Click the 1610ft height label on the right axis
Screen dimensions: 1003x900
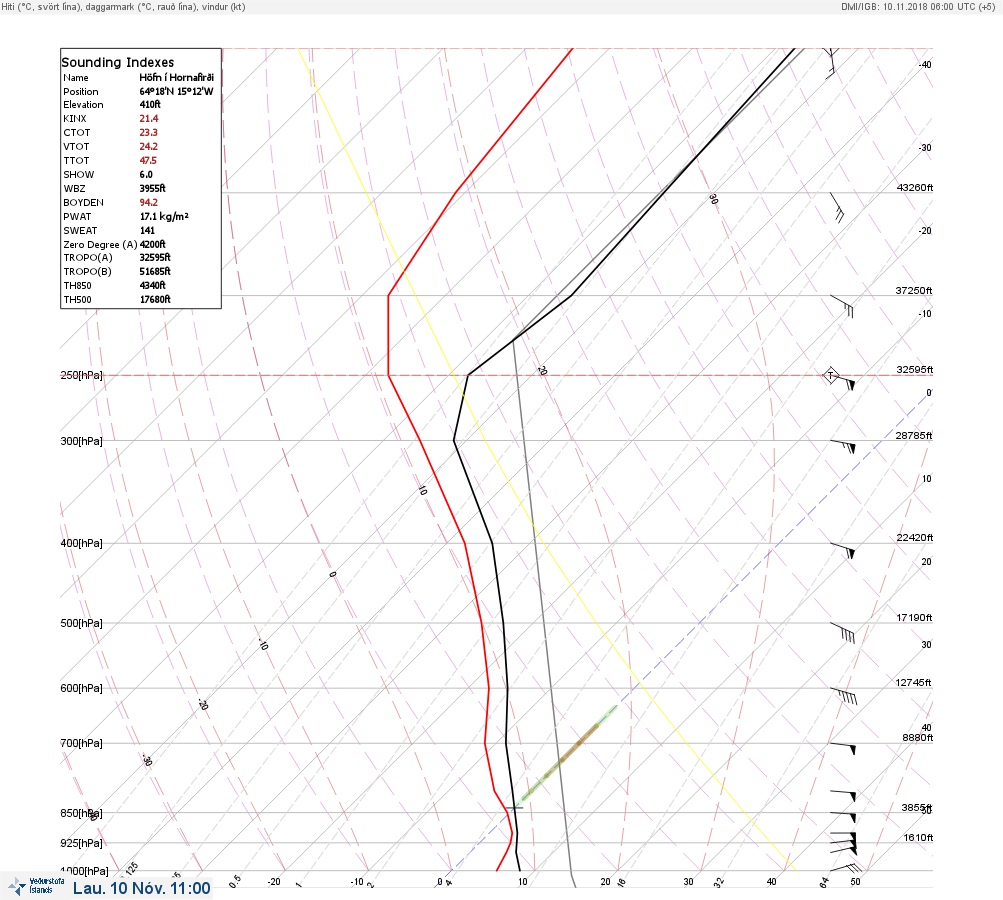(x=918, y=837)
